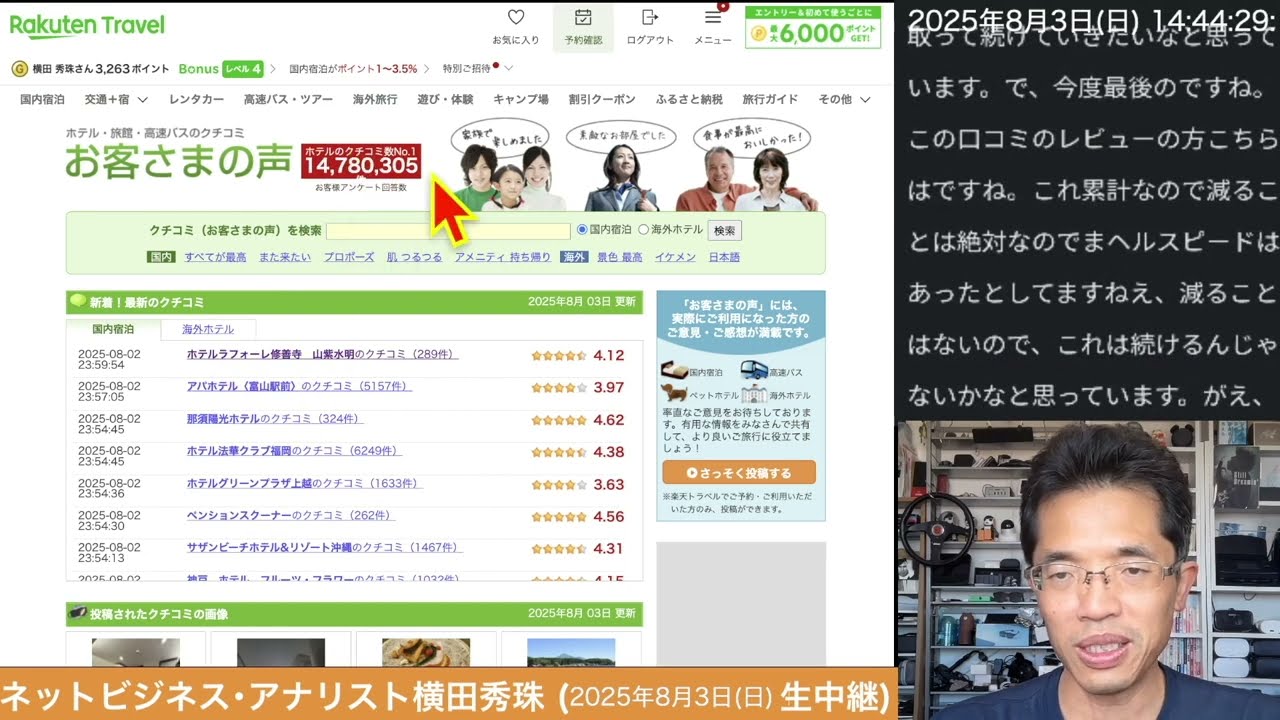Click the 海外ホテル building icon in sidebar

click(754, 394)
